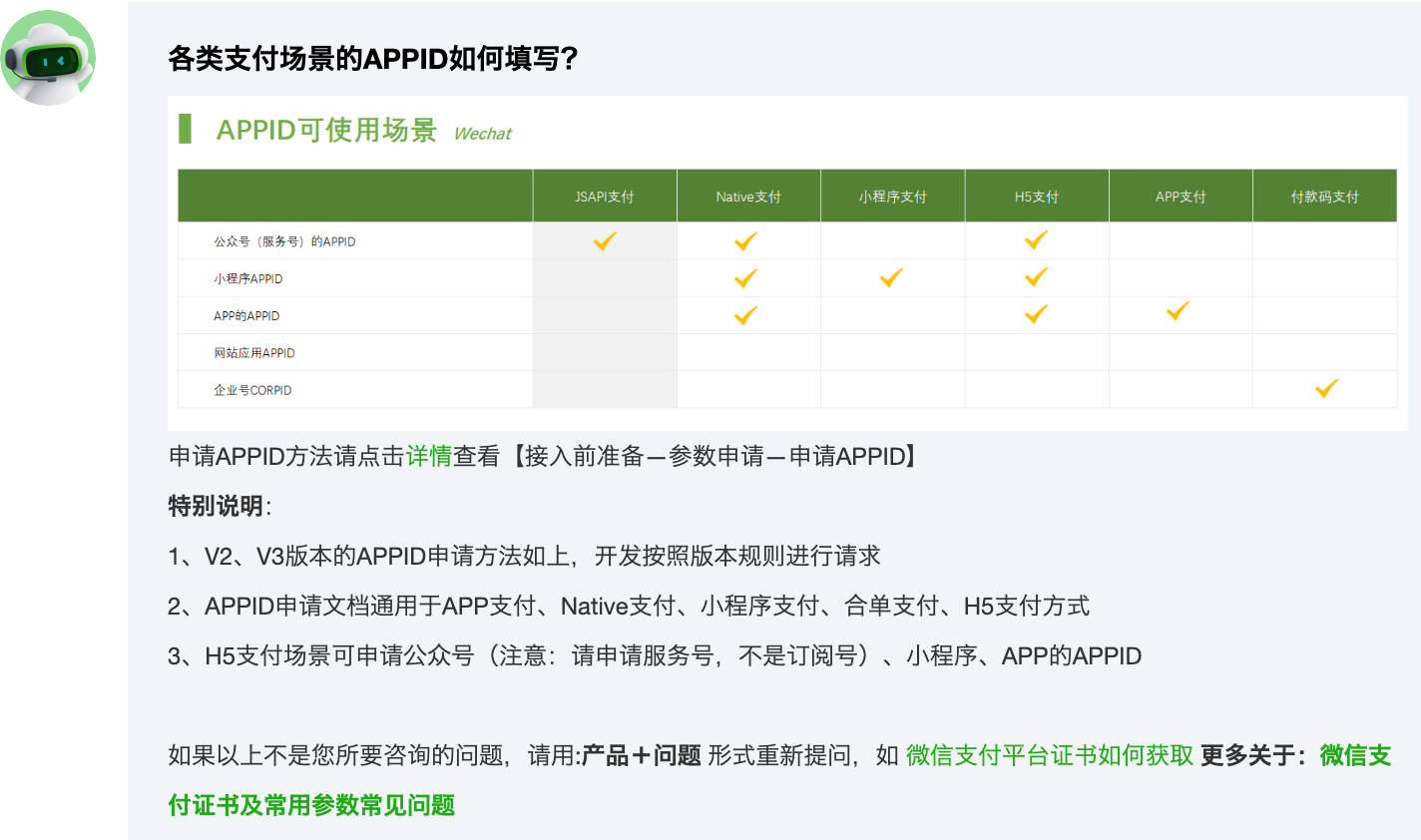Click the APPID可使用场景 table image

(787, 263)
